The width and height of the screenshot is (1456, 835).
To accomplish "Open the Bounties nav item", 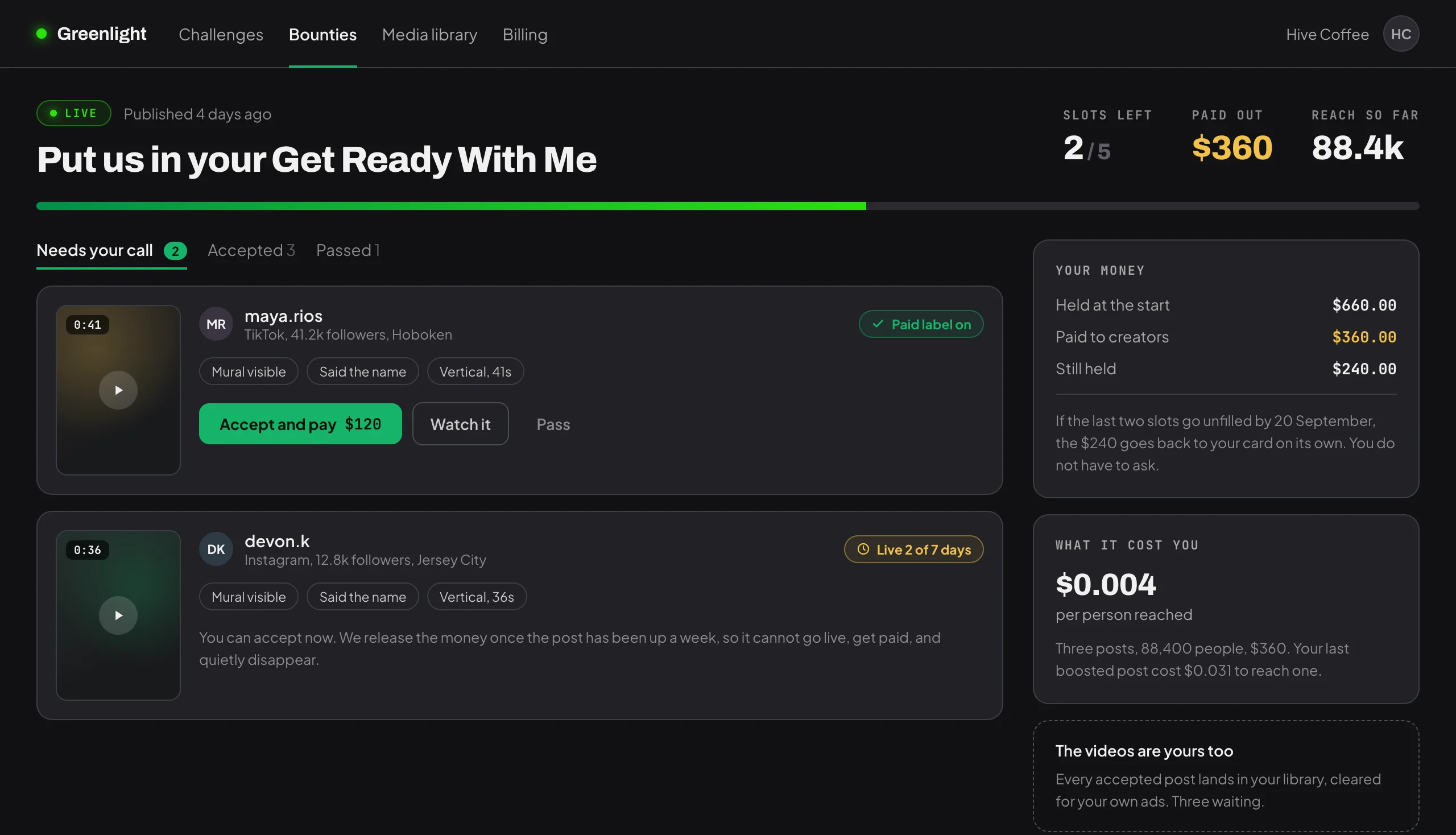I will point(323,34).
